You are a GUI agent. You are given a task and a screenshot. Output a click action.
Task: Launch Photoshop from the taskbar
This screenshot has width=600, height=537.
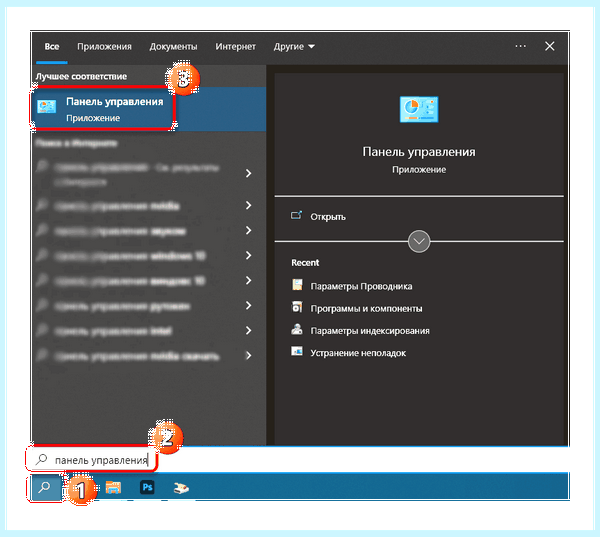coord(147,488)
